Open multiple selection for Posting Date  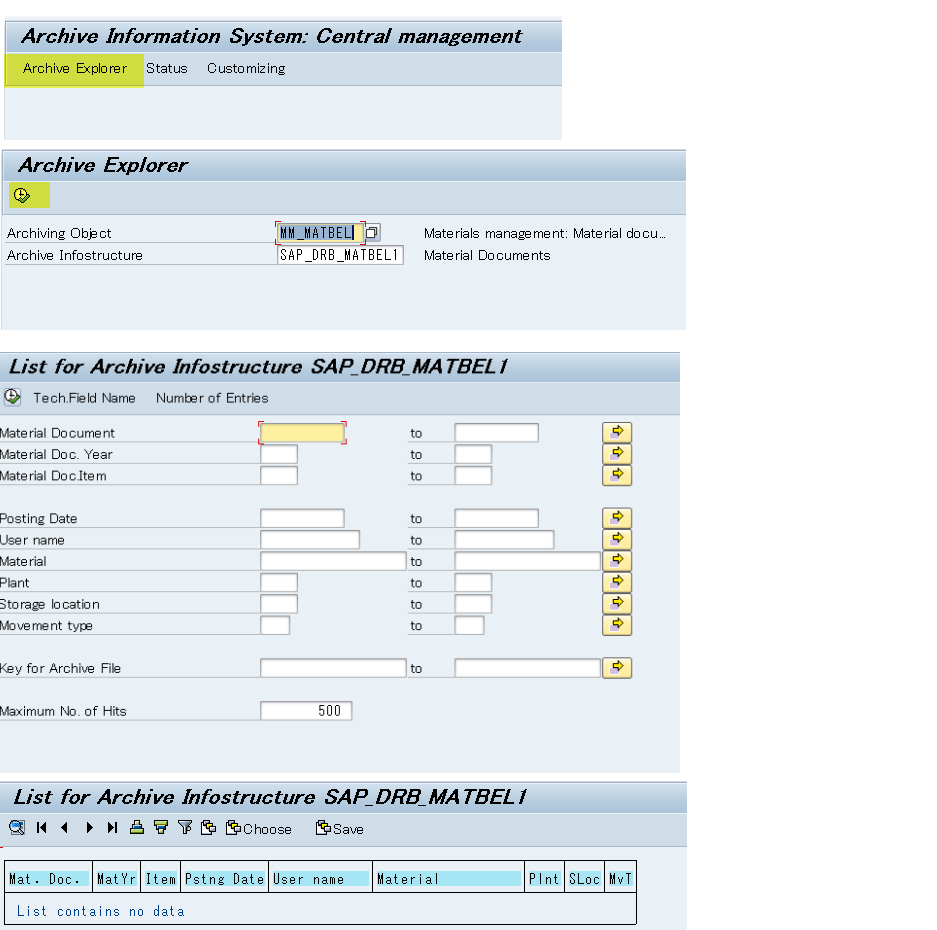617,518
